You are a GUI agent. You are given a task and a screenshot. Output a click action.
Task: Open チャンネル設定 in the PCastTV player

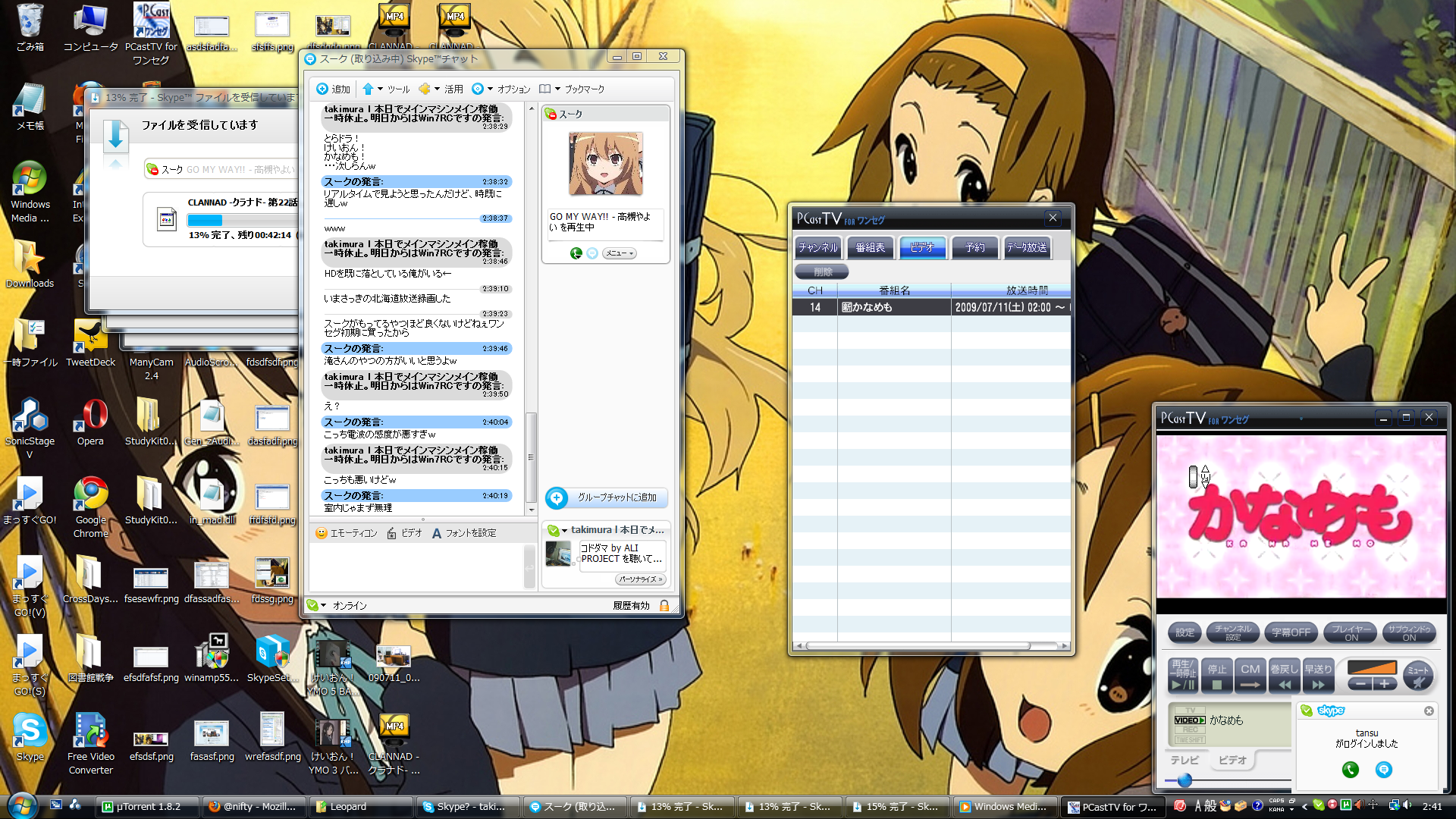pyautogui.click(x=1233, y=632)
